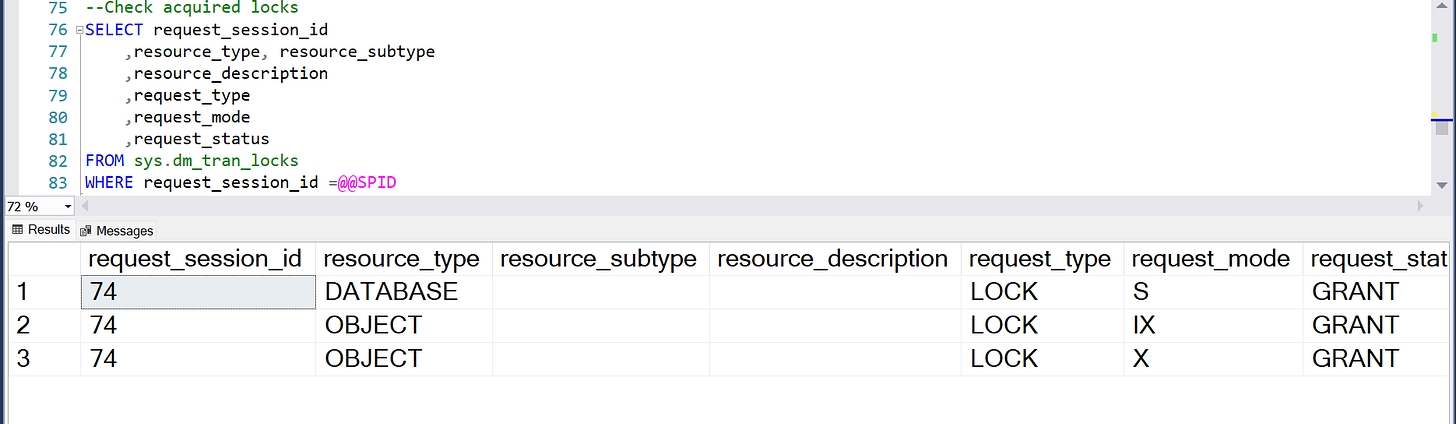
Task: Click the resource_subtype column header
Action: click(x=600, y=259)
